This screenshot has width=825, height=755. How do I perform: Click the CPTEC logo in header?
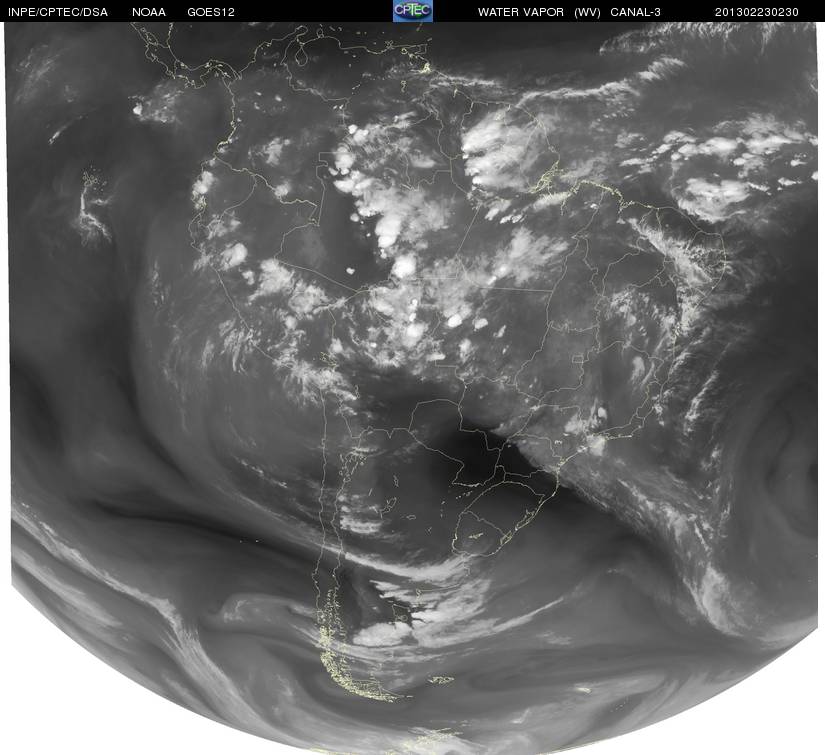(413, 11)
